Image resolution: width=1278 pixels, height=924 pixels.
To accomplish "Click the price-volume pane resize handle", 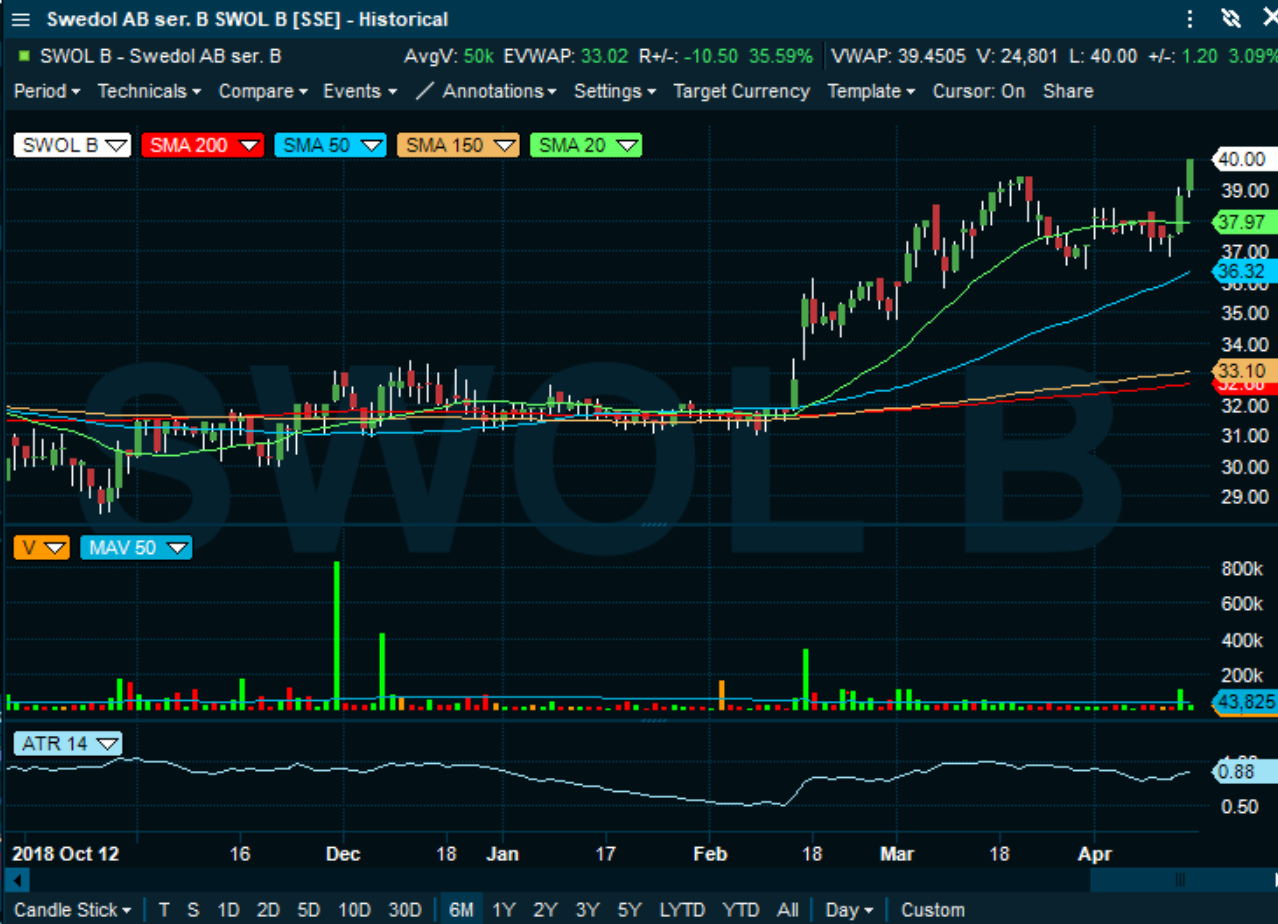I will (654, 524).
